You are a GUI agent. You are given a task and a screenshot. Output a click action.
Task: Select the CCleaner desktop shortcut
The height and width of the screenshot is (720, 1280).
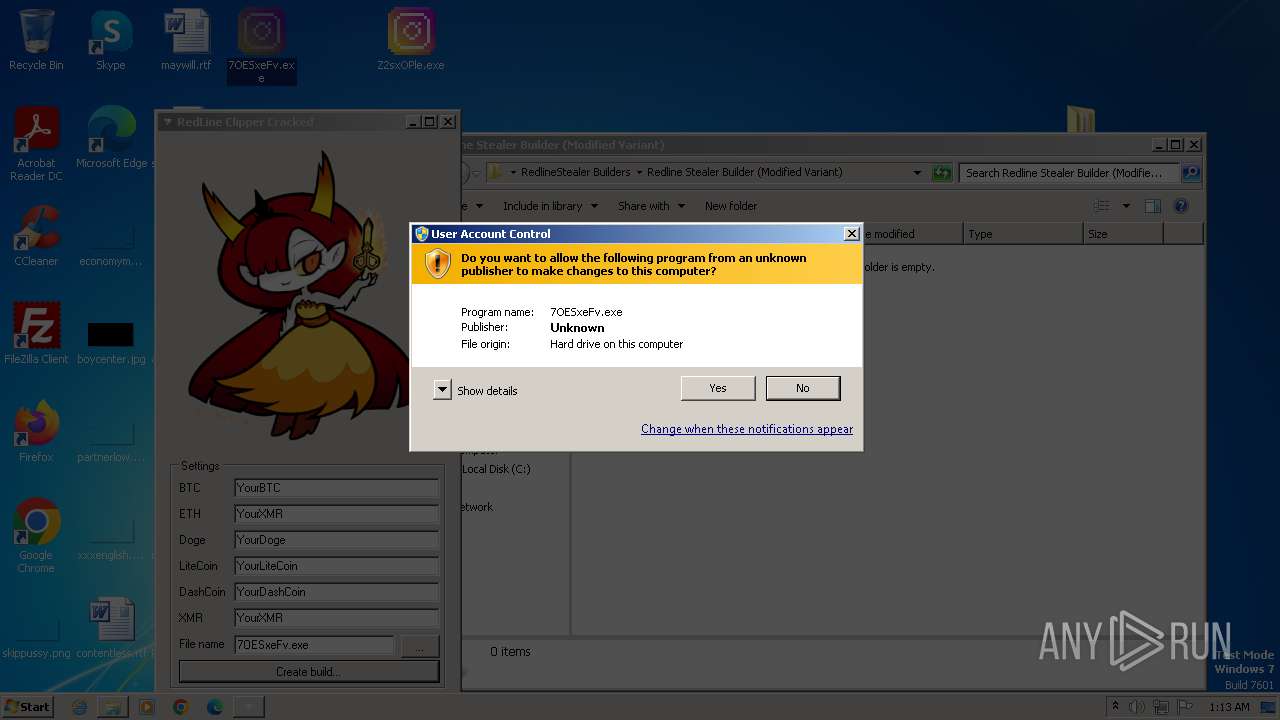[36, 236]
